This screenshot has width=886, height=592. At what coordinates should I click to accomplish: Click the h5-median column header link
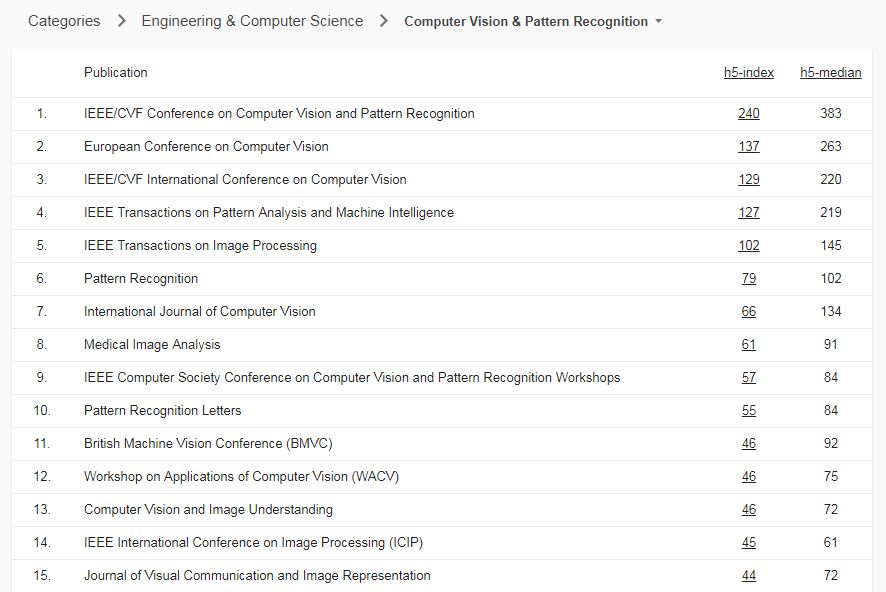[830, 72]
